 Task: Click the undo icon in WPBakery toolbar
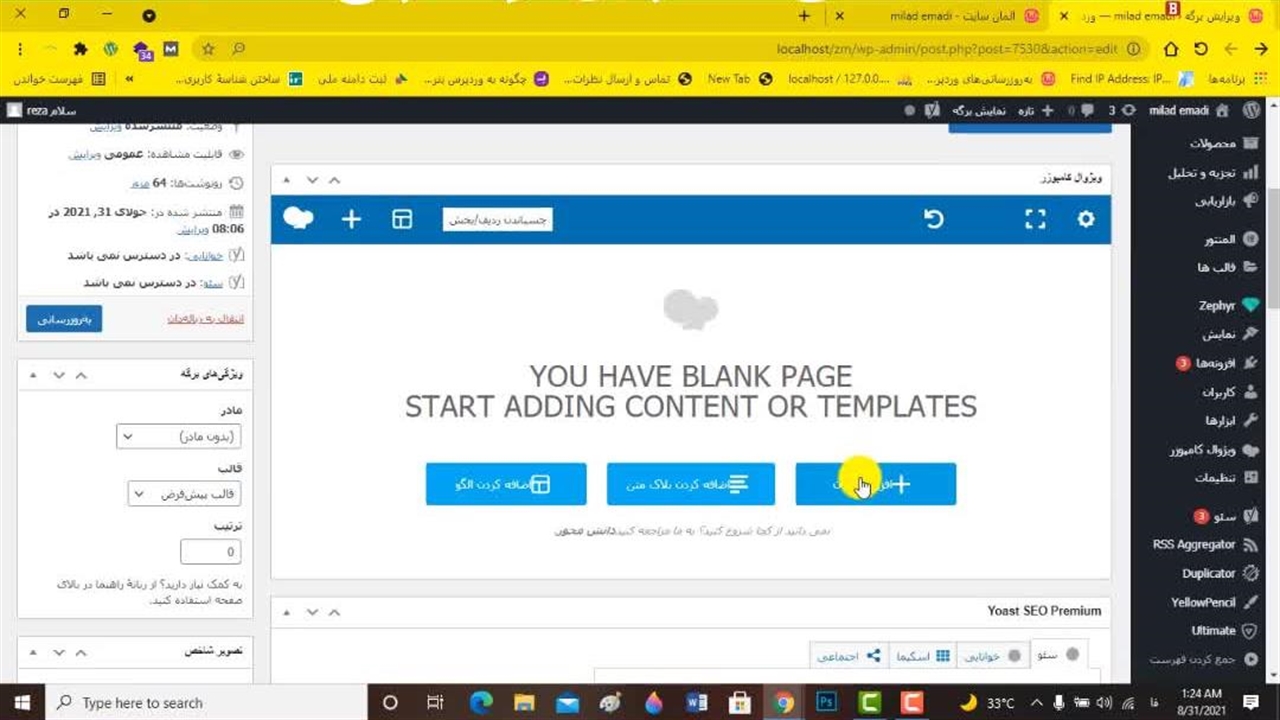pyautogui.click(x=933, y=219)
